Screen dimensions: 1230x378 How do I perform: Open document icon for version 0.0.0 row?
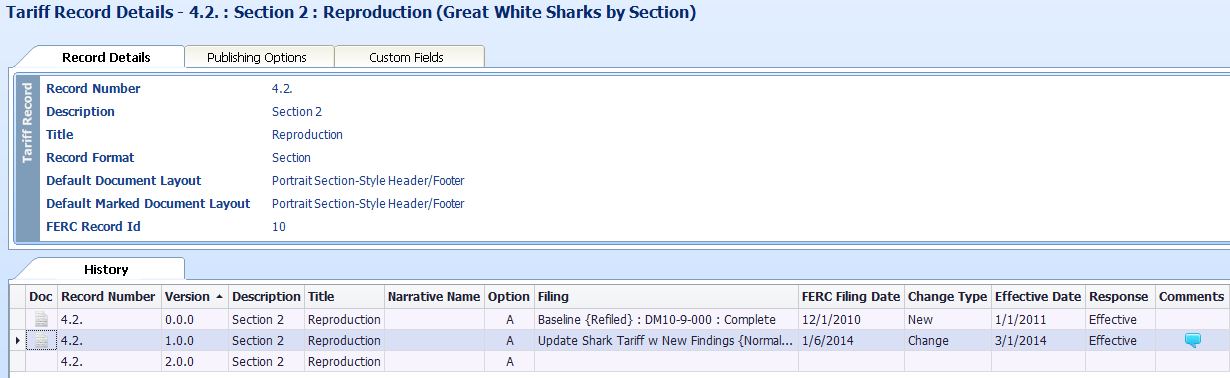point(41,319)
